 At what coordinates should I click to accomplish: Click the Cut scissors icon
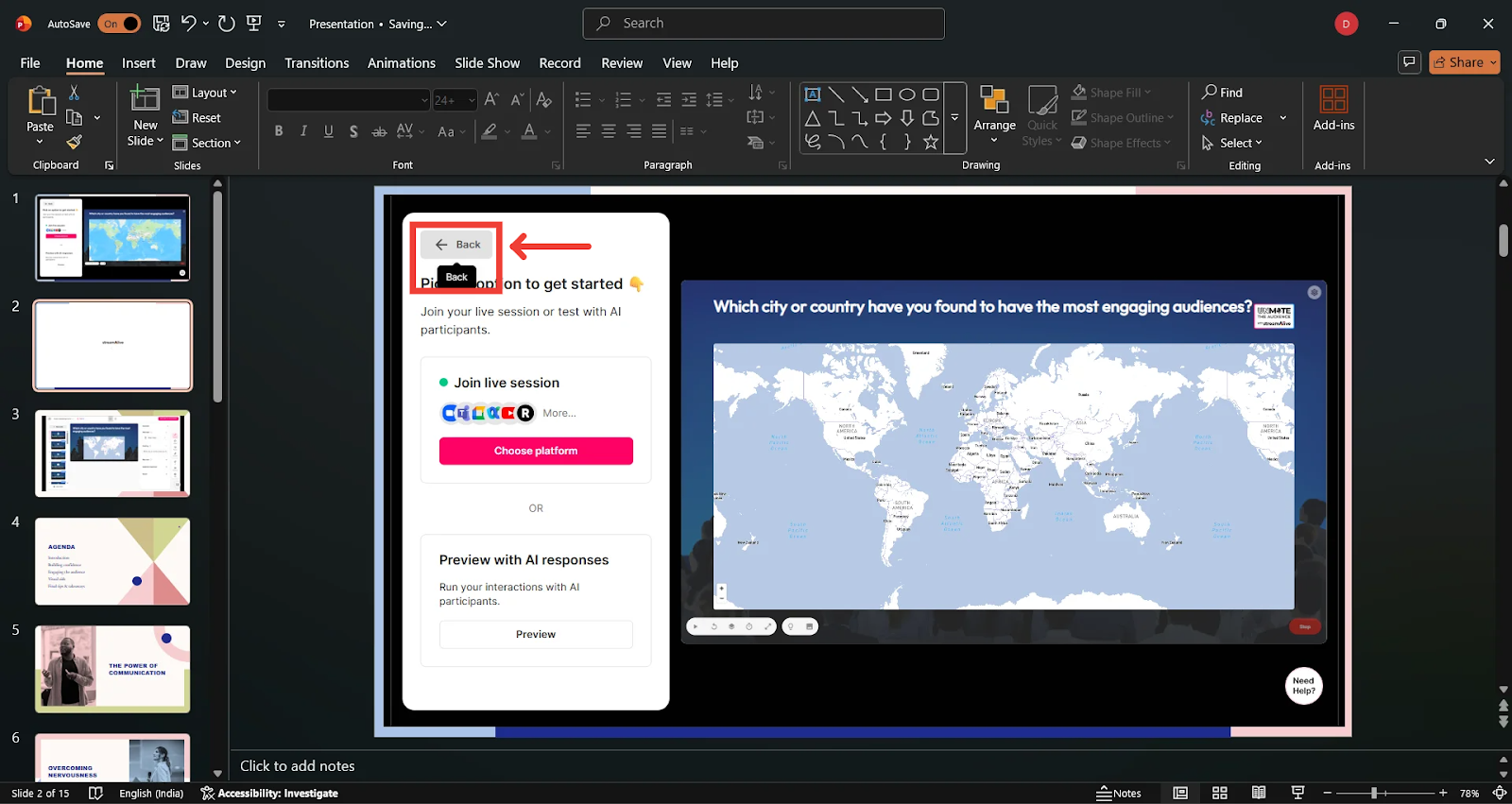[74, 93]
